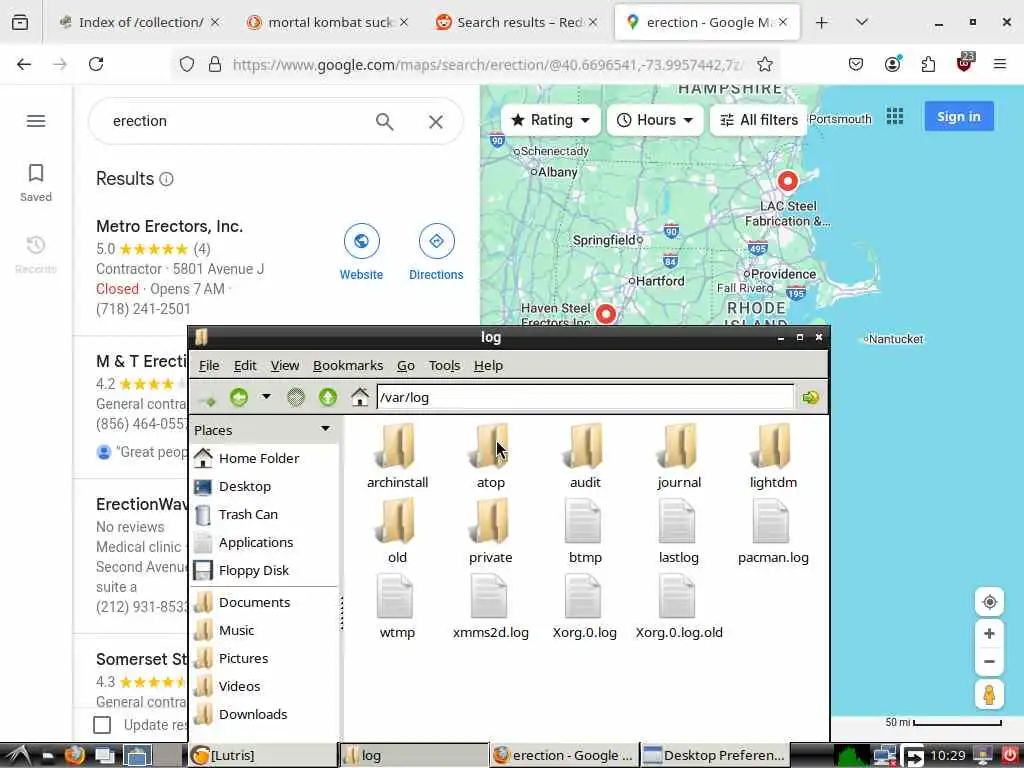Viewport: 1024px width, 768px height.
Task: Click the go button beside path bar
Action: tap(810, 397)
